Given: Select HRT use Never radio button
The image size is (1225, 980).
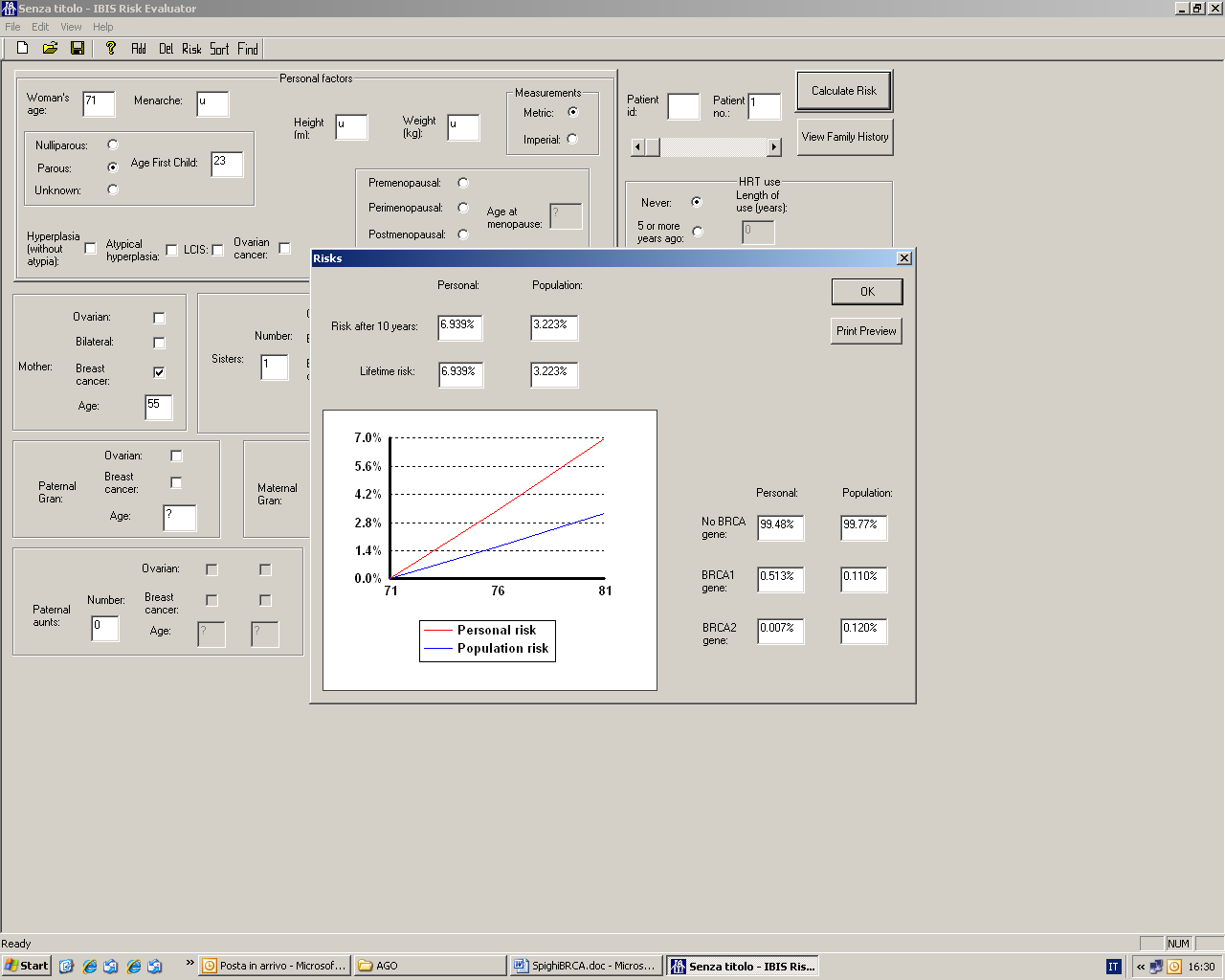Looking at the screenshot, I should click(x=697, y=202).
